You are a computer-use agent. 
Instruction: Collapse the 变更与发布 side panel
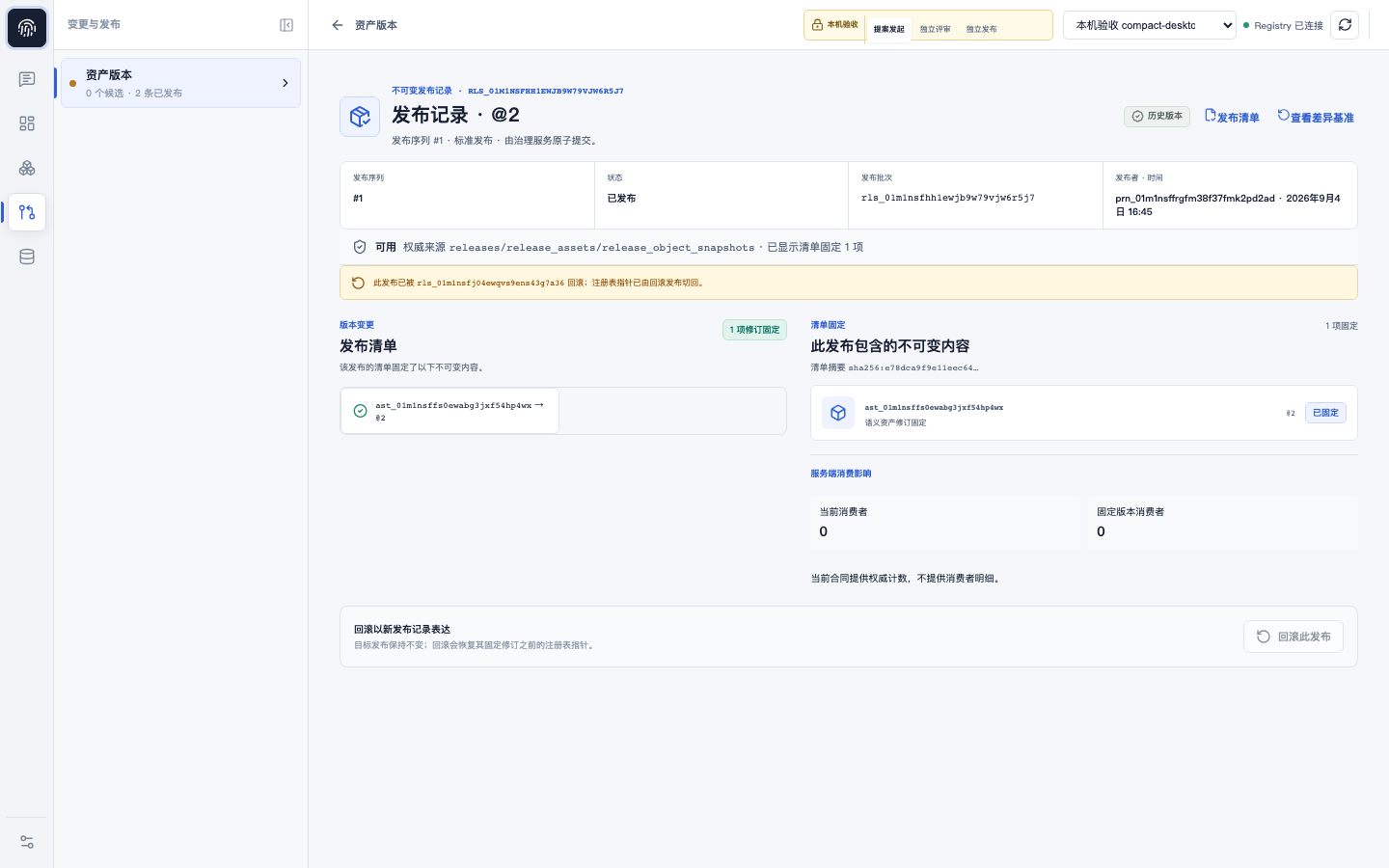pos(286,25)
